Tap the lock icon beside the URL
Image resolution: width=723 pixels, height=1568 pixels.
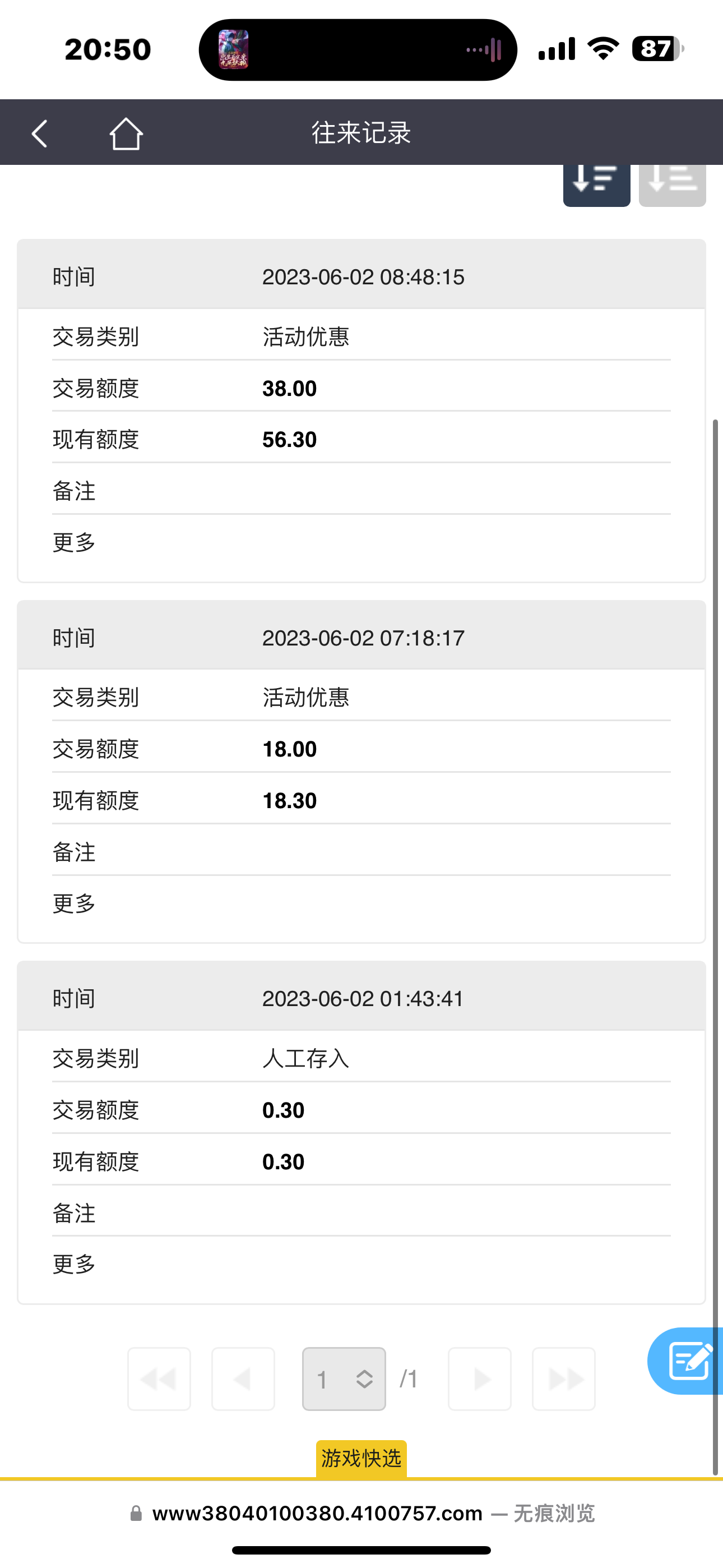click(x=136, y=1513)
